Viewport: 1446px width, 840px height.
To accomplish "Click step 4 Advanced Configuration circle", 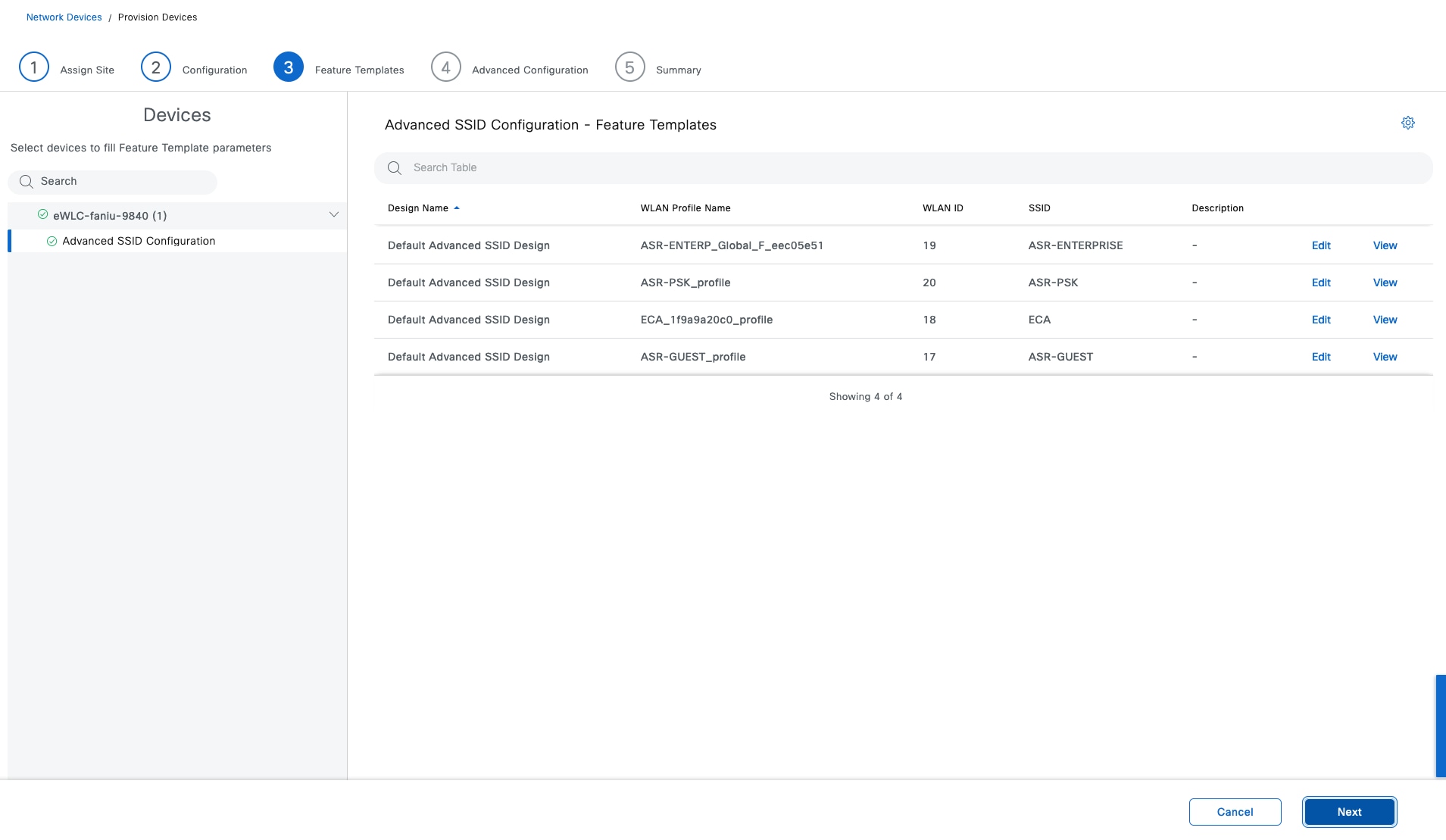I will 446,67.
